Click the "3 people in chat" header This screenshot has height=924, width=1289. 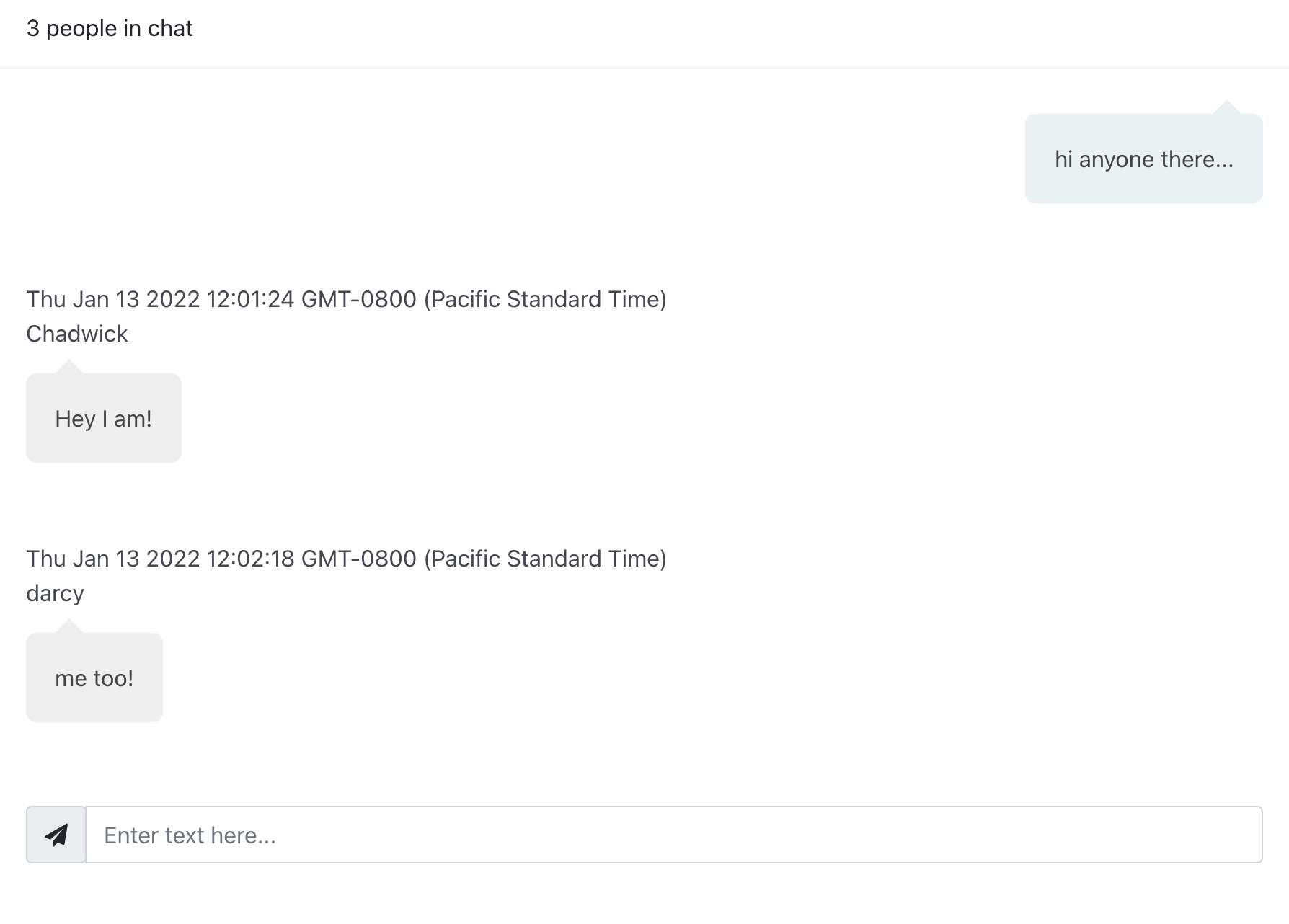click(x=110, y=29)
